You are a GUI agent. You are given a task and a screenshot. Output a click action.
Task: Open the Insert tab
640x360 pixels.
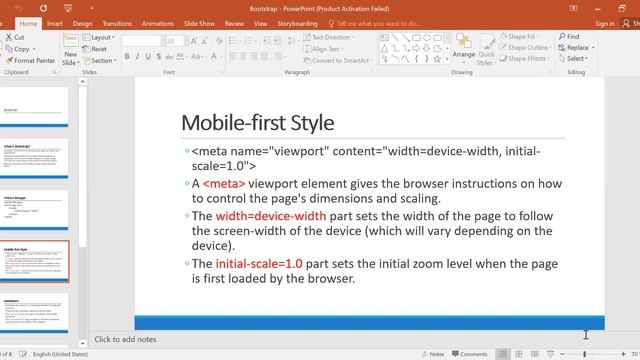click(x=55, y=24)
